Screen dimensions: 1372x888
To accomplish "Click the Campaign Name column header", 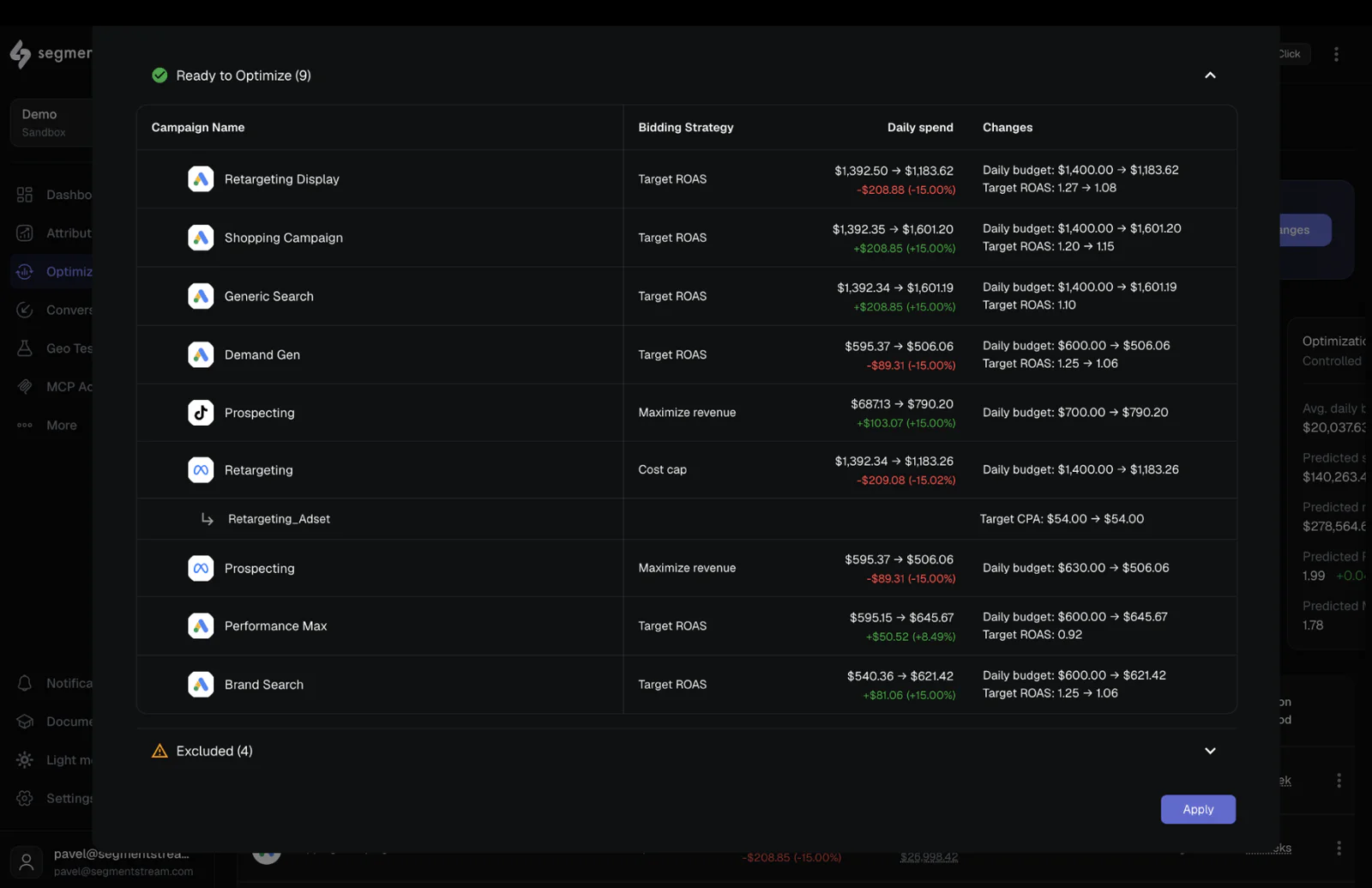I will (x=198, y=128).
